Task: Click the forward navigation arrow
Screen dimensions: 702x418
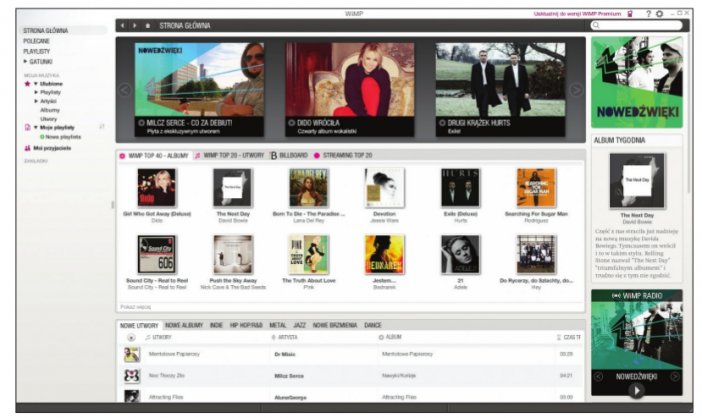Action: tap(134, 26)
